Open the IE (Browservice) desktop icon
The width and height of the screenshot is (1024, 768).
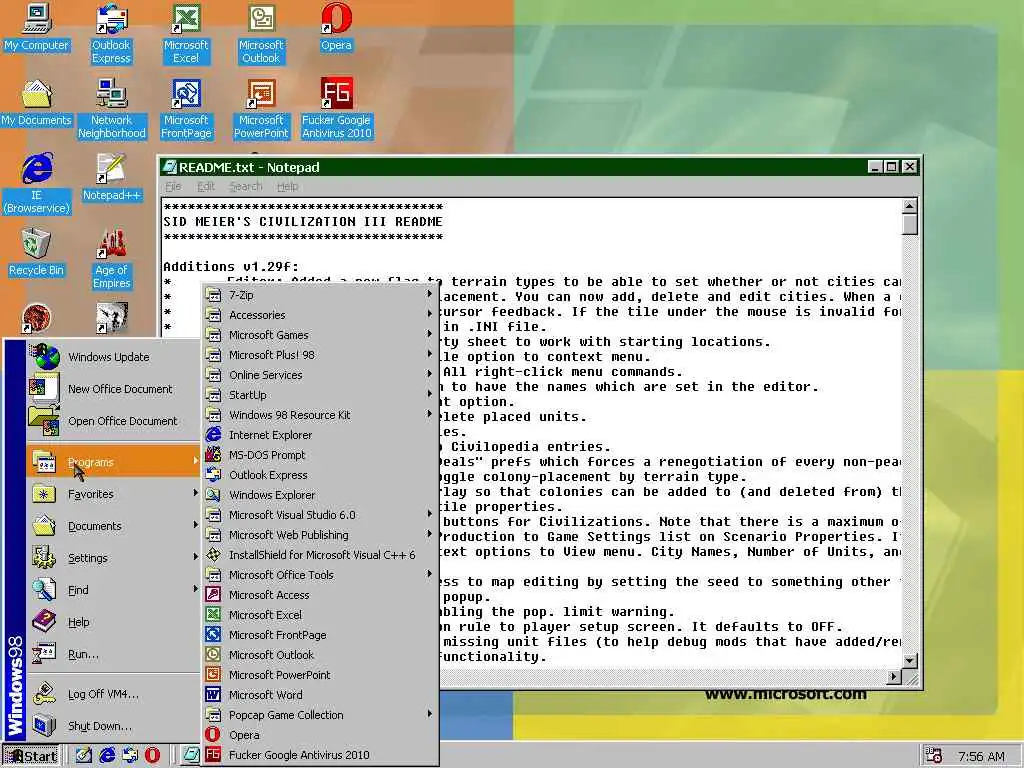[37, 184]
